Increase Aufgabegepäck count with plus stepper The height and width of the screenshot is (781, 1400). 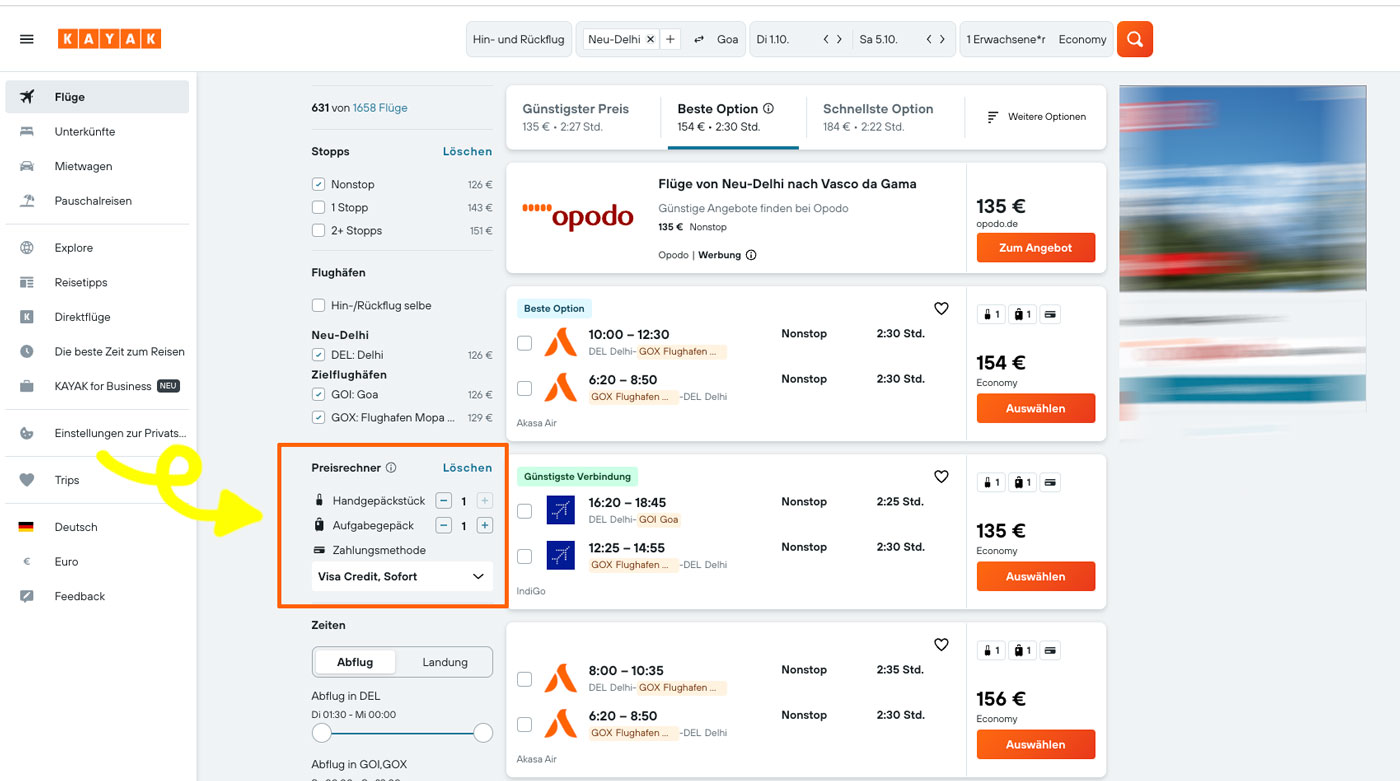click(484, 526)
